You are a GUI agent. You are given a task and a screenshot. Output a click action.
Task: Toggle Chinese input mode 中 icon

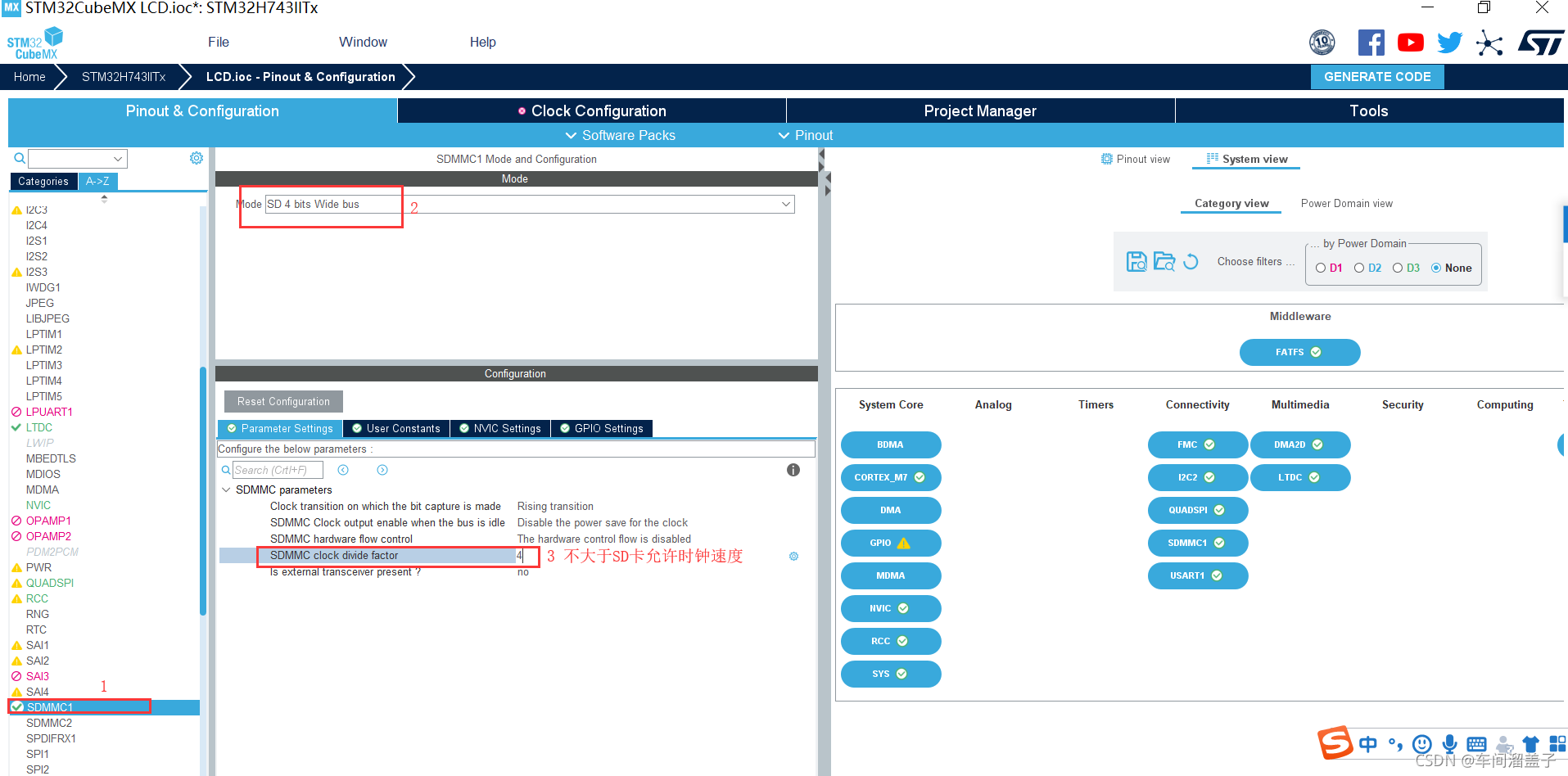coord(1367,743)
